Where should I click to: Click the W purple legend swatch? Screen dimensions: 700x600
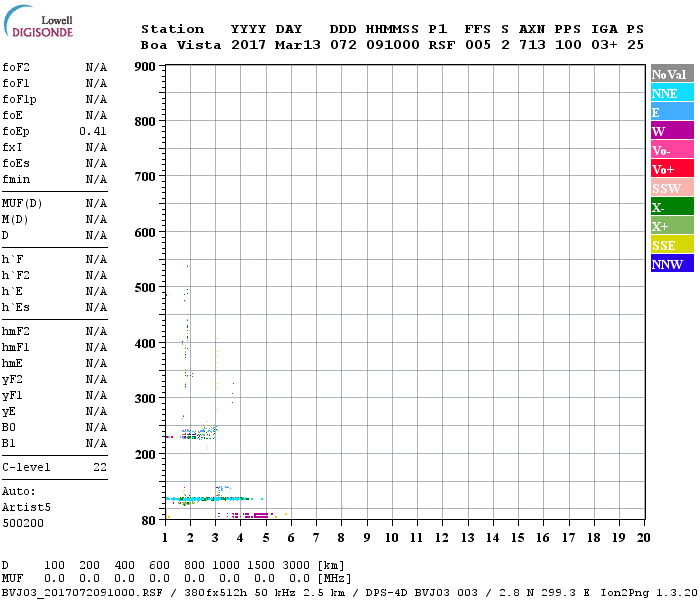(671, 131)
